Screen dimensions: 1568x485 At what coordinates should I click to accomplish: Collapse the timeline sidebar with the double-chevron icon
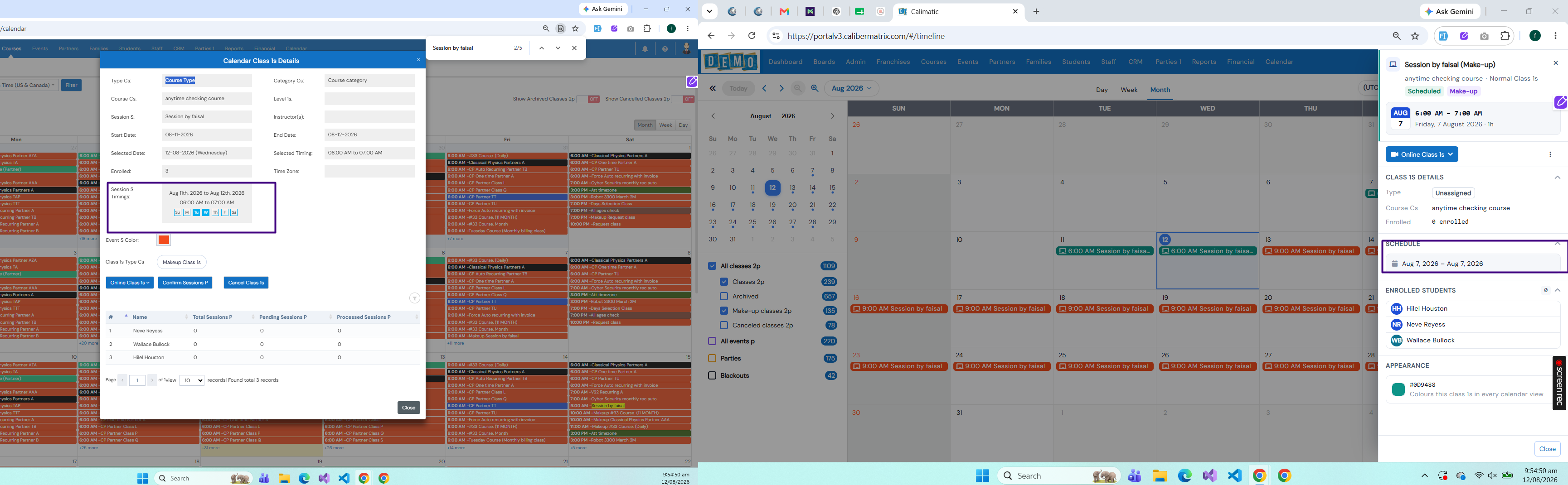[x=712, y=88]
